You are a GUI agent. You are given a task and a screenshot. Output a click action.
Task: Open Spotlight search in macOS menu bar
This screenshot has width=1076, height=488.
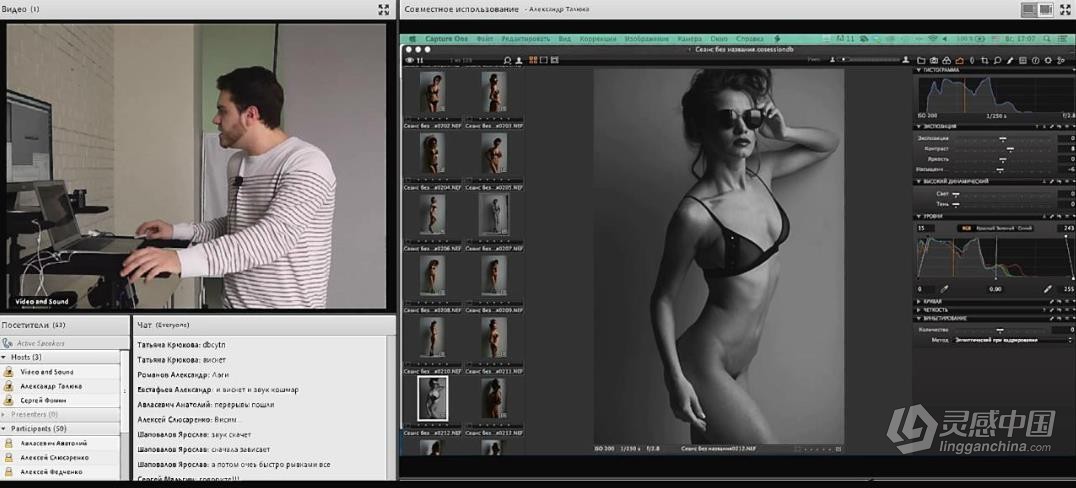tap(1046, 39)
